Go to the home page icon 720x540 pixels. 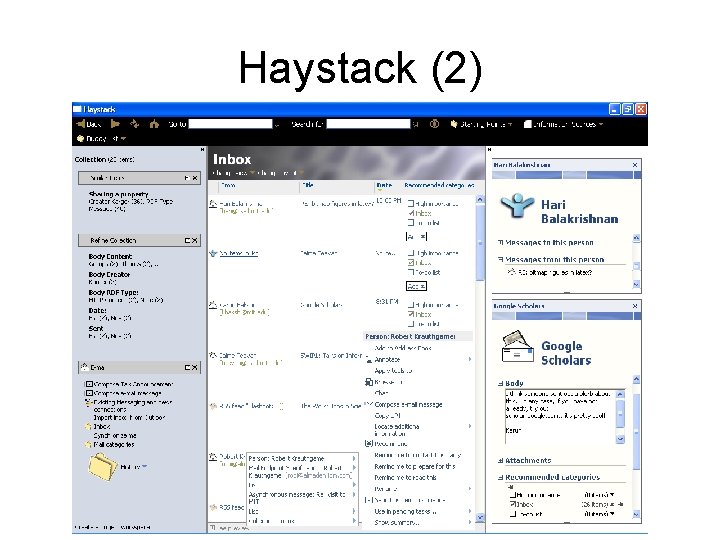point(154,124)
